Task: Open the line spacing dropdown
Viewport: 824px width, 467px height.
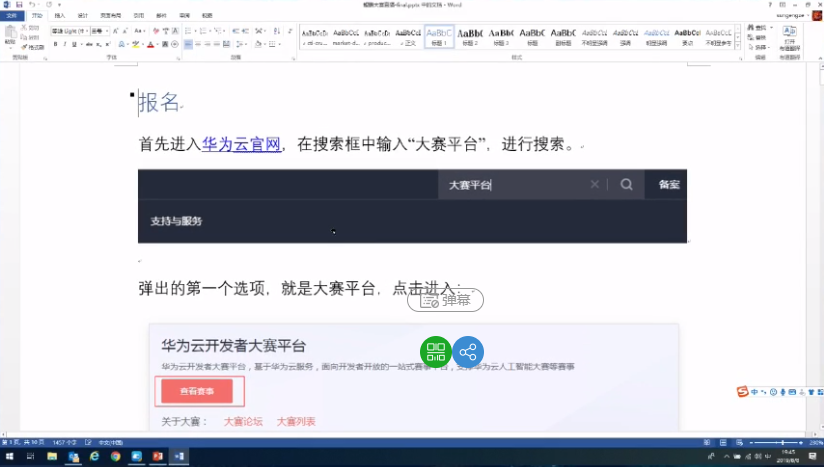Action: tap(241, 44)
